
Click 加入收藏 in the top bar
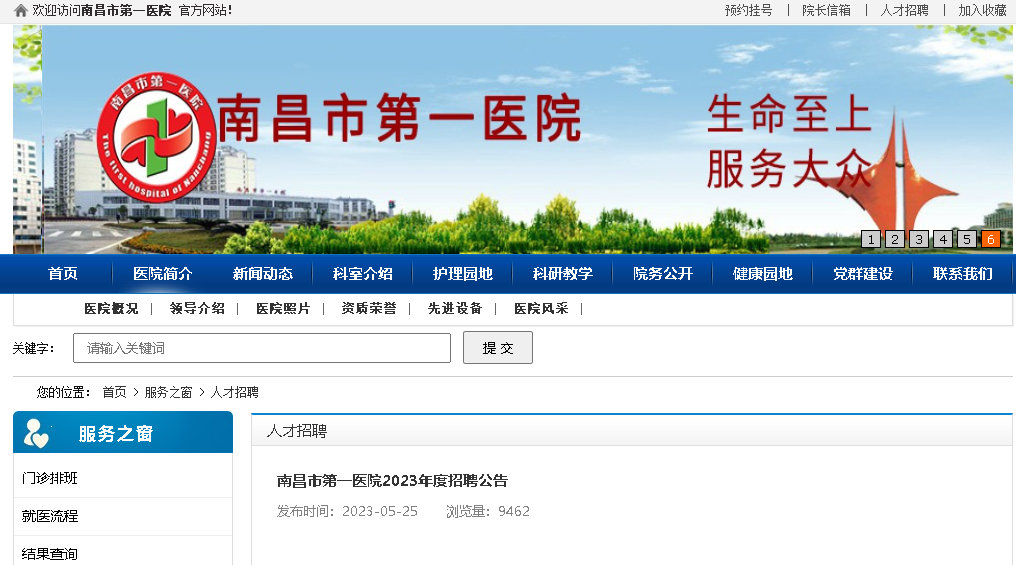click(982, 10)
